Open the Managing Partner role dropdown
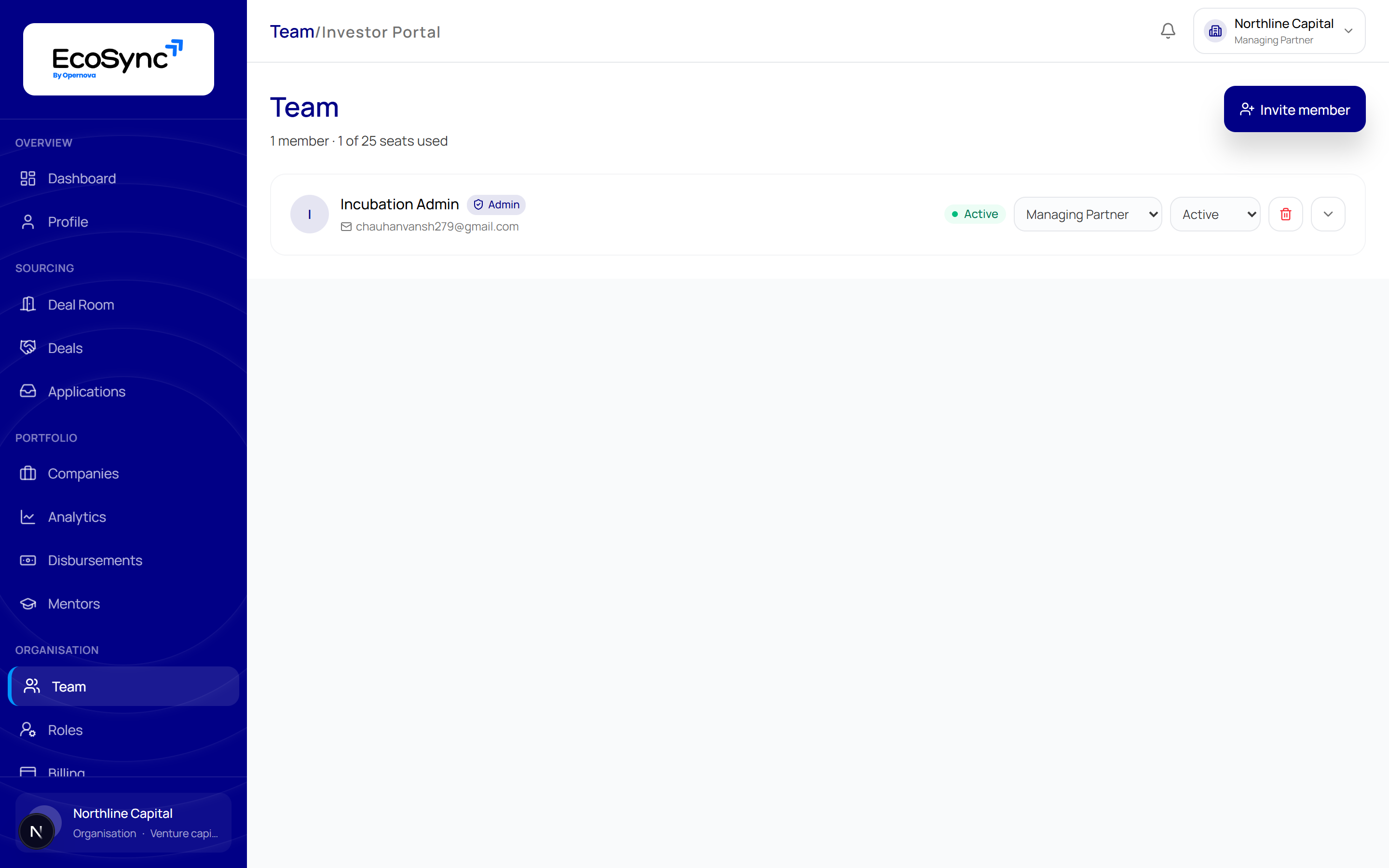This screenshot has height=868, width=1389. point(1088,214)
